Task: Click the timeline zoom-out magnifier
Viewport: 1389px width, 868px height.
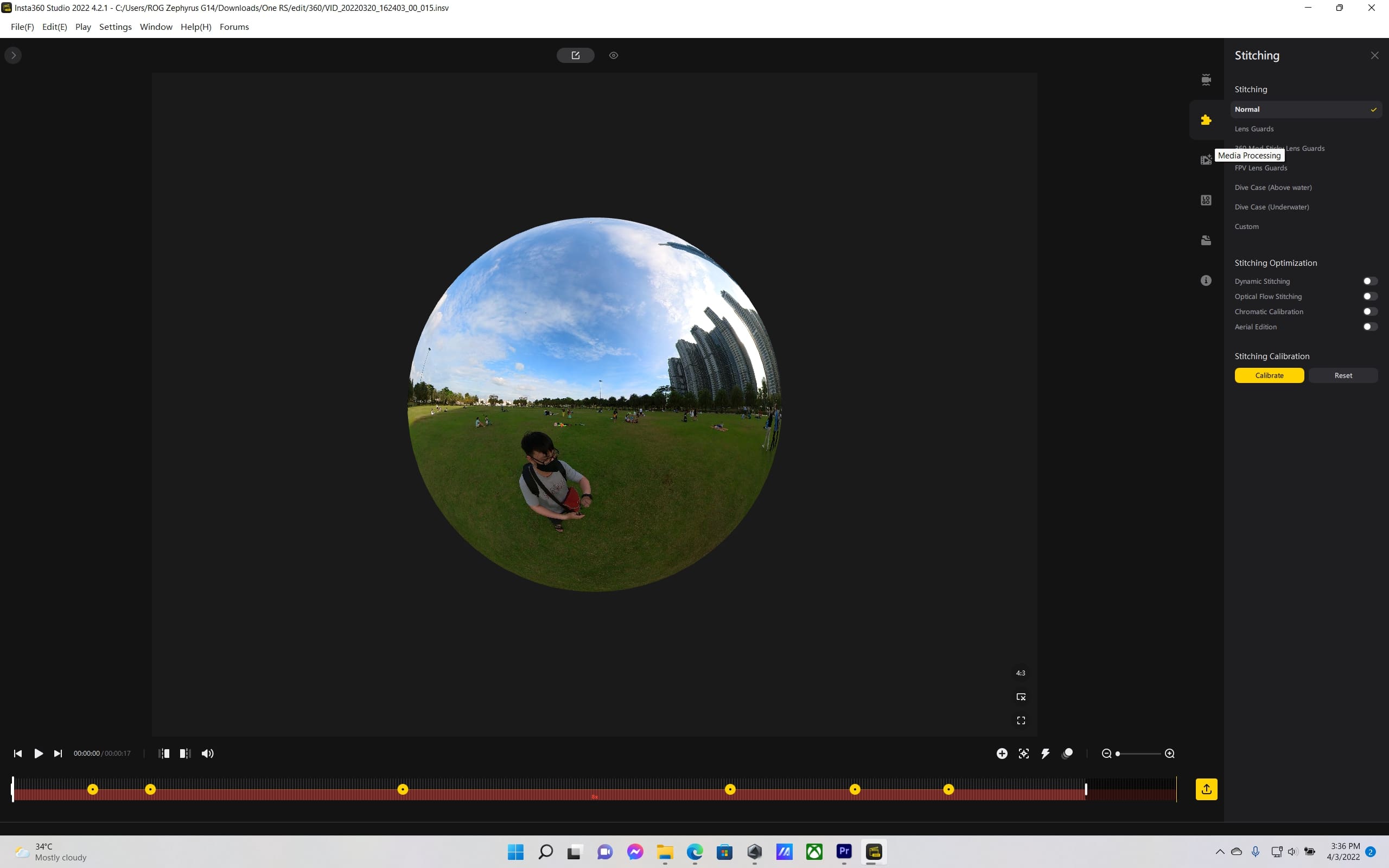Action: [x=1107, y=754]
